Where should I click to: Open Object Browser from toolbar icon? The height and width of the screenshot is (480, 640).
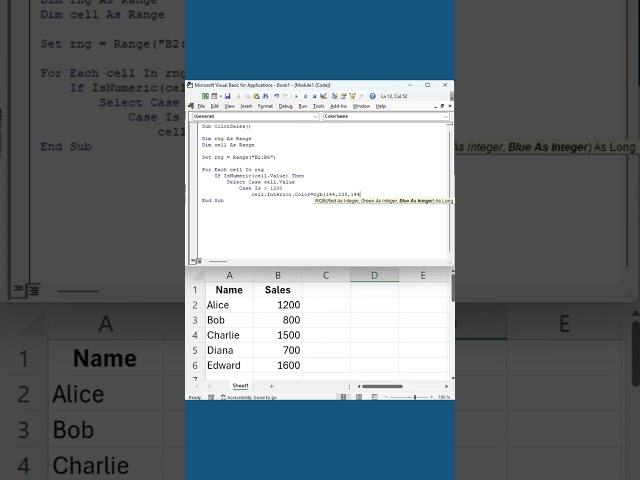pos(352,96)
